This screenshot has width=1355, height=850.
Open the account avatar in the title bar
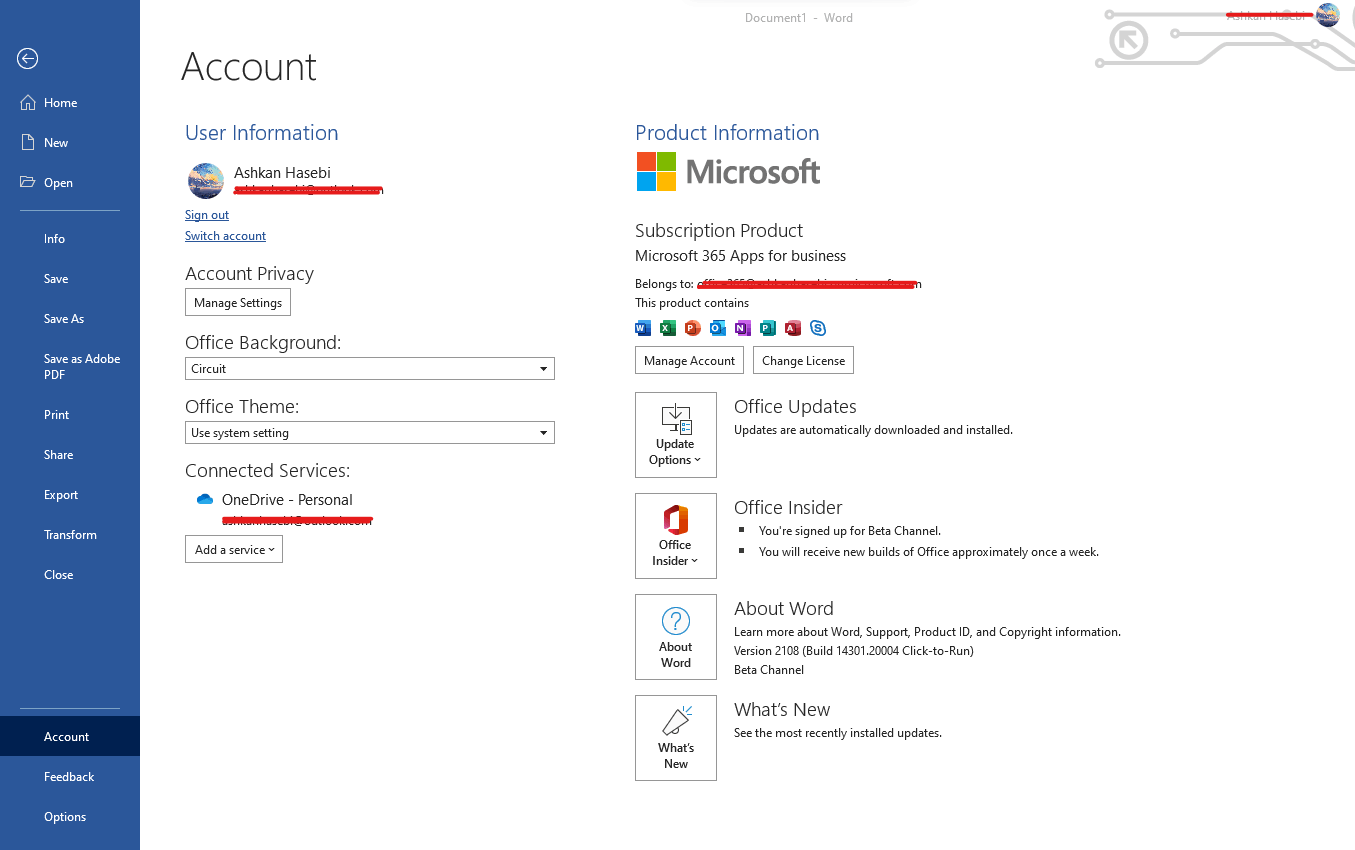point(1328,15)
